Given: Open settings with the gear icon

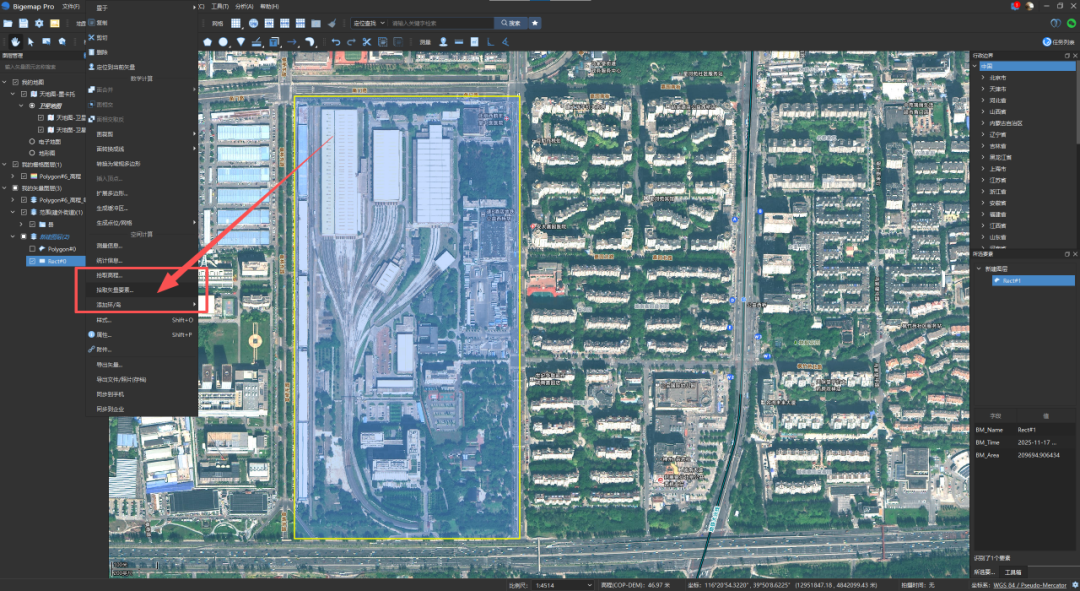Looking at the screenshot, I should point(39,23).
